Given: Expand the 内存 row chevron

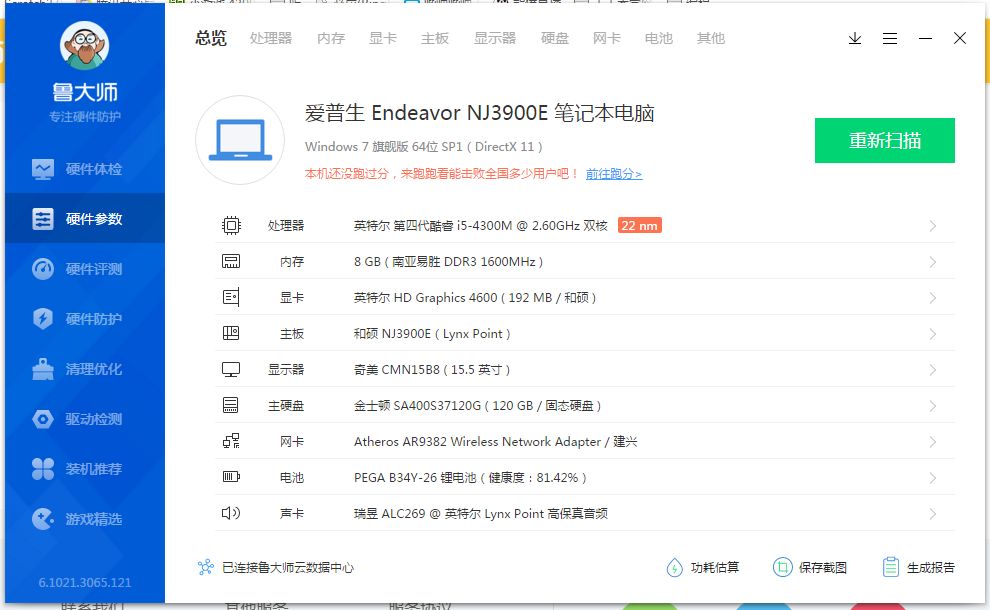Looking at the screenshot, I should 933,262.
